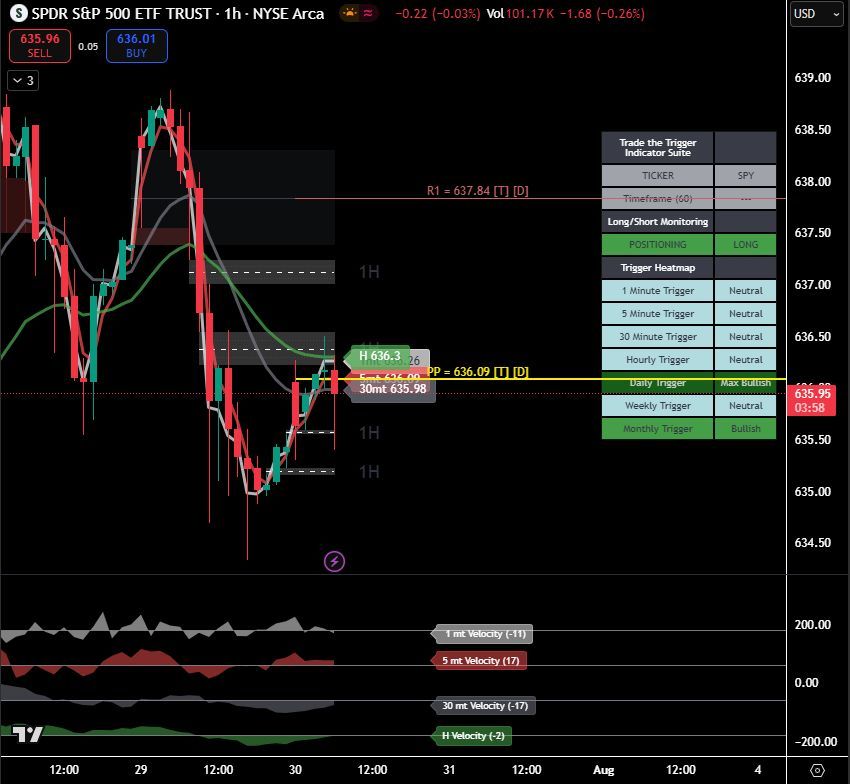Click the current price label 635.95
The height and width of the screenshot is (784, 850).
tap(812, 400)
